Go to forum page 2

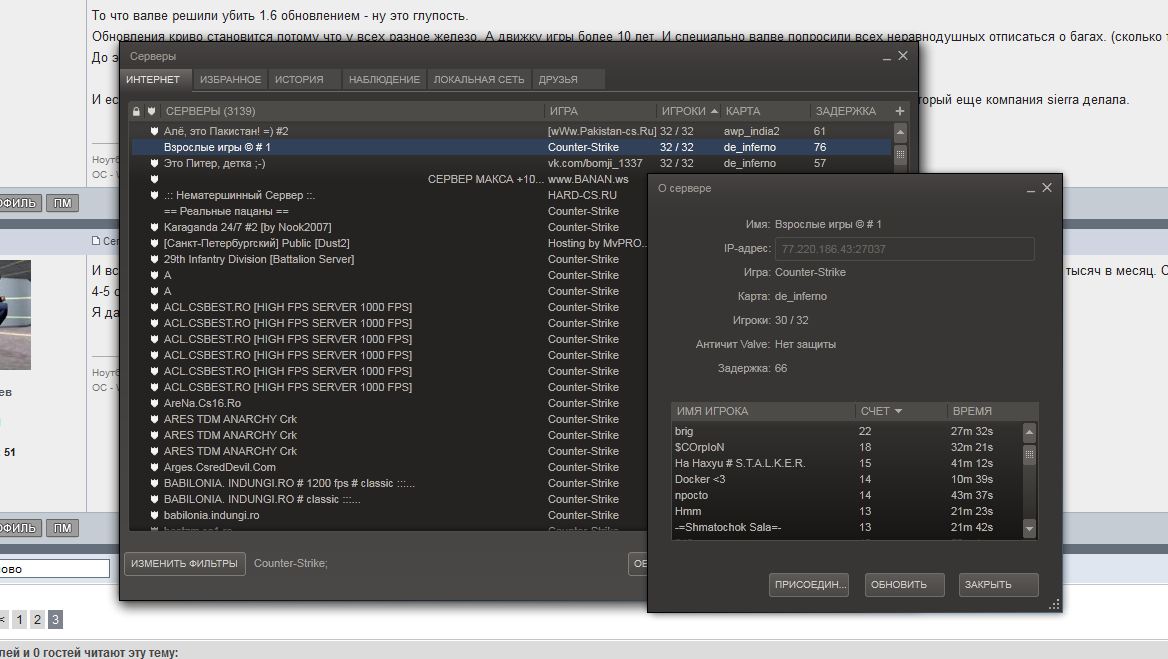(37, 619)
